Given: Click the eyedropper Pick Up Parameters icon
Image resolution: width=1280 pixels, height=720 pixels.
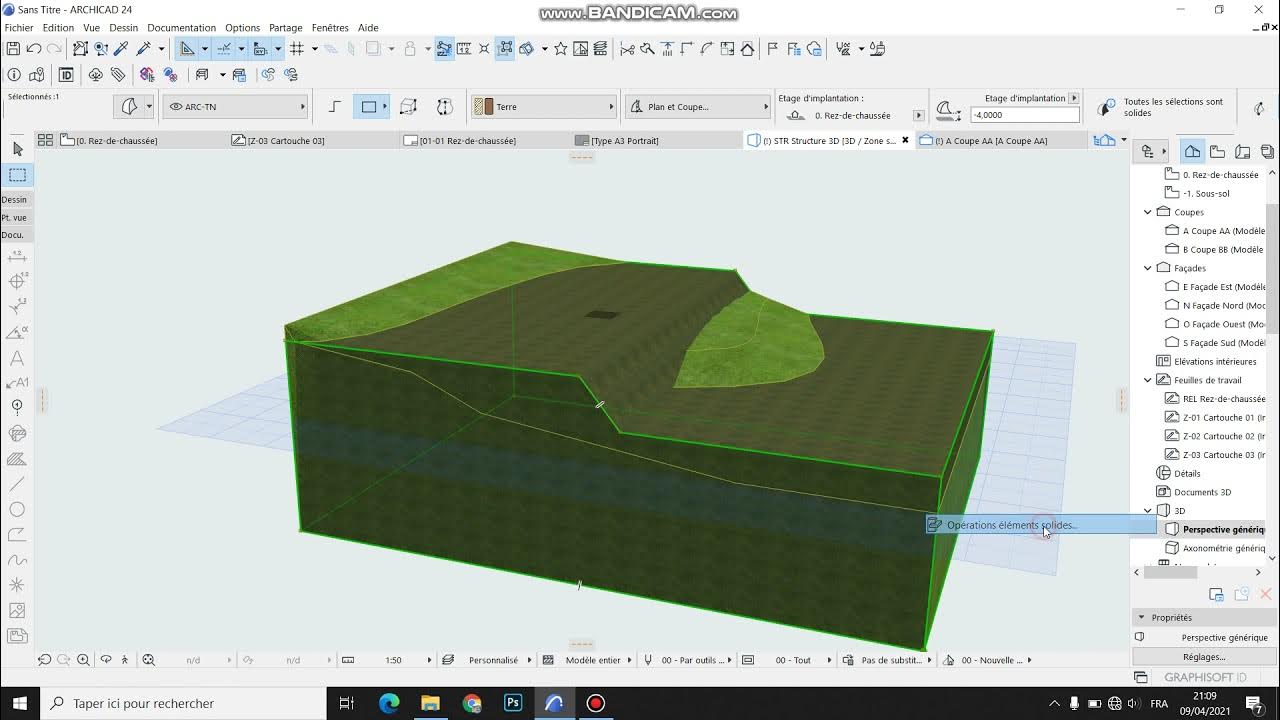Looking at the screenshot, I should [122, 48].
